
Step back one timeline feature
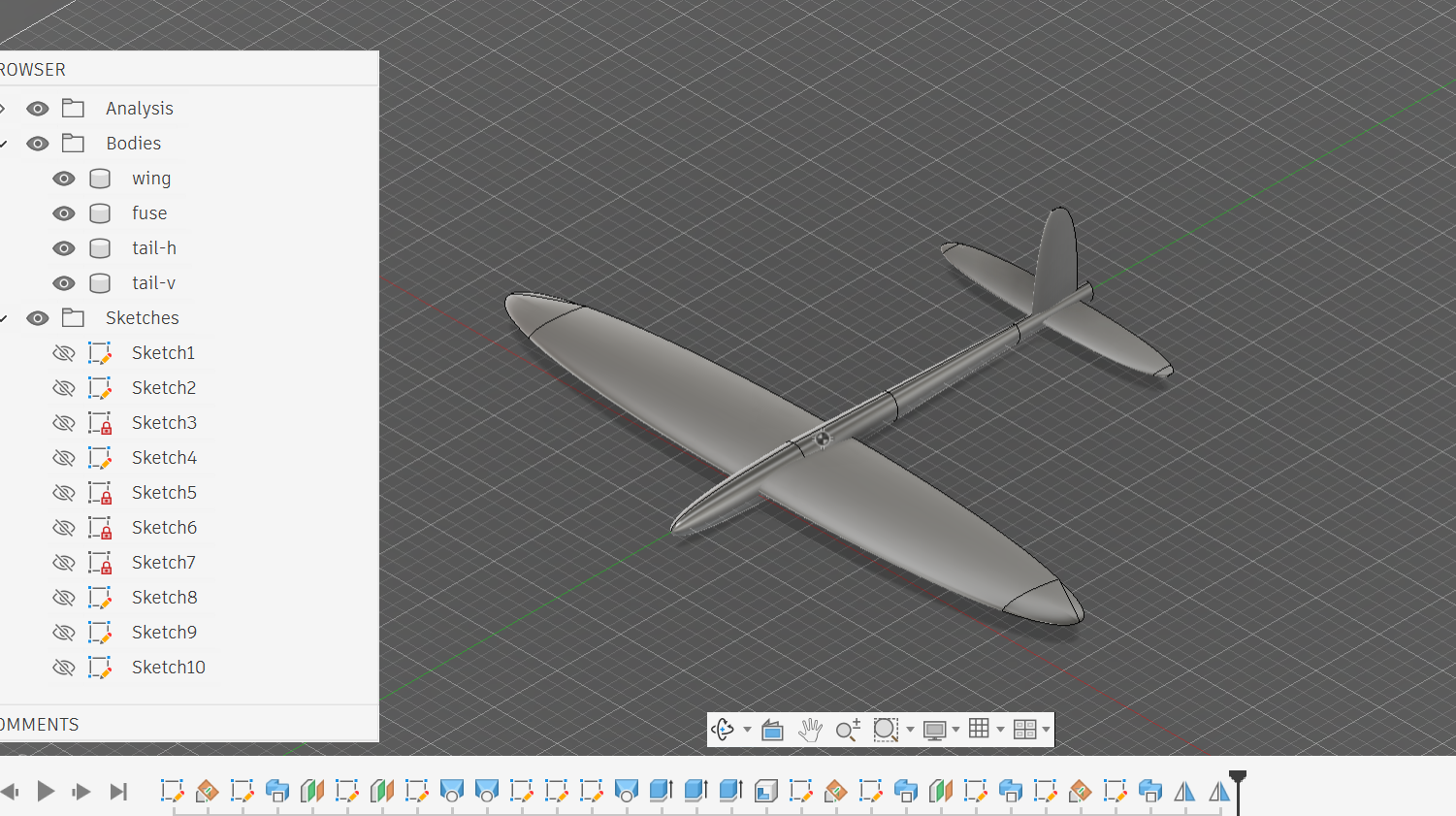(x=10, y=792)
